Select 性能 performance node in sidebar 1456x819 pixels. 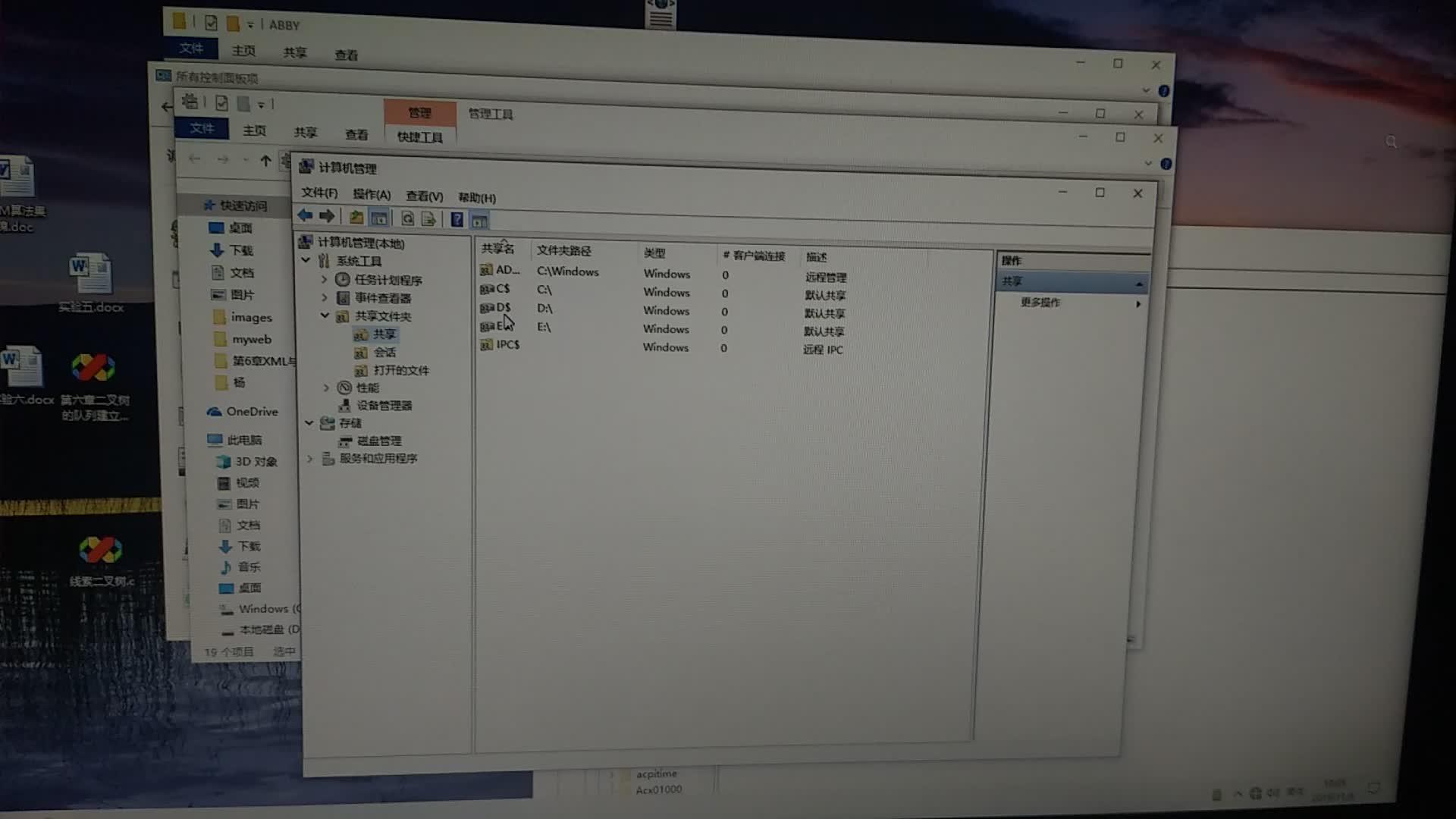pyautogui.click(x=365, y=388)
